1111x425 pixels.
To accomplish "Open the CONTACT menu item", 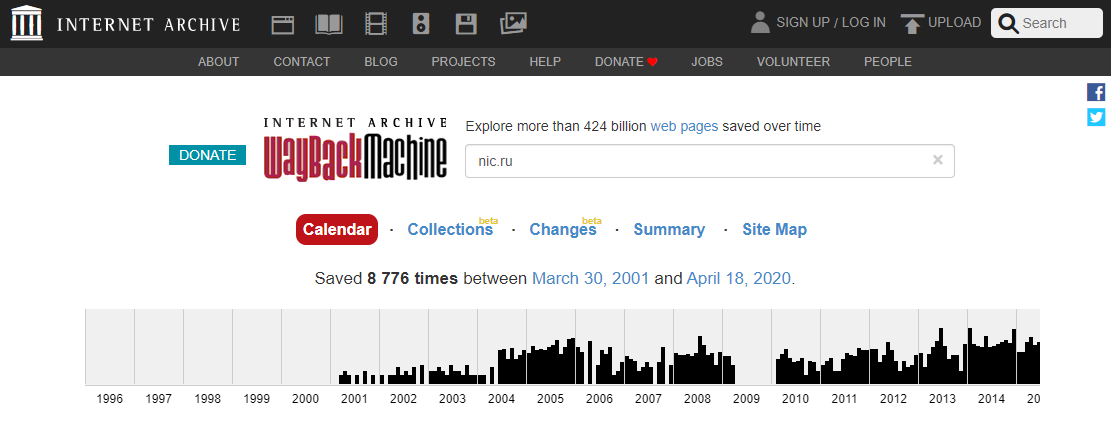I will [302, 62].
